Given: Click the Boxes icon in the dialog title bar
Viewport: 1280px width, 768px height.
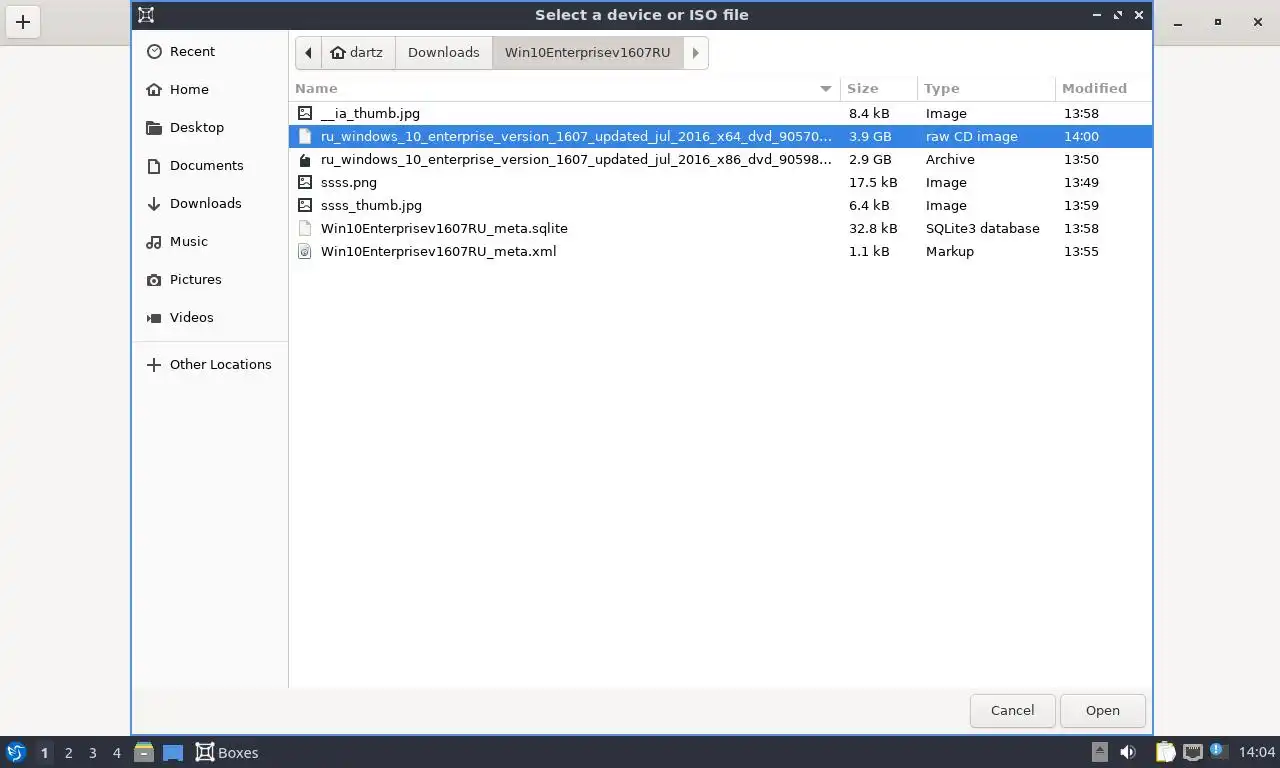Looking at the screenshot, I should coord(146,15).
